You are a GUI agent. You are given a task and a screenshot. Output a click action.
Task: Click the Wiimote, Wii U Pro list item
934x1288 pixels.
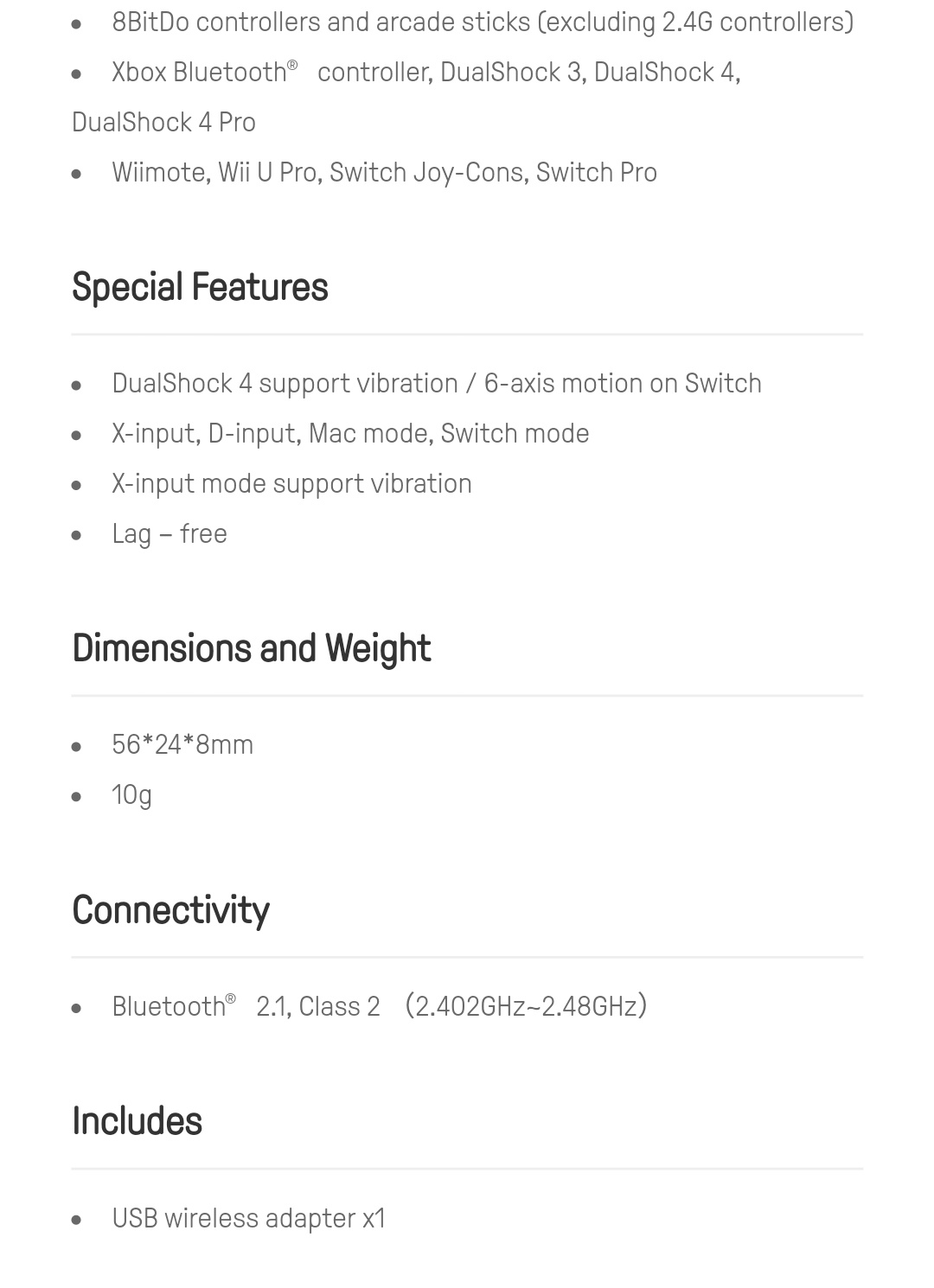pyautogui.click(x=384, y=173)
